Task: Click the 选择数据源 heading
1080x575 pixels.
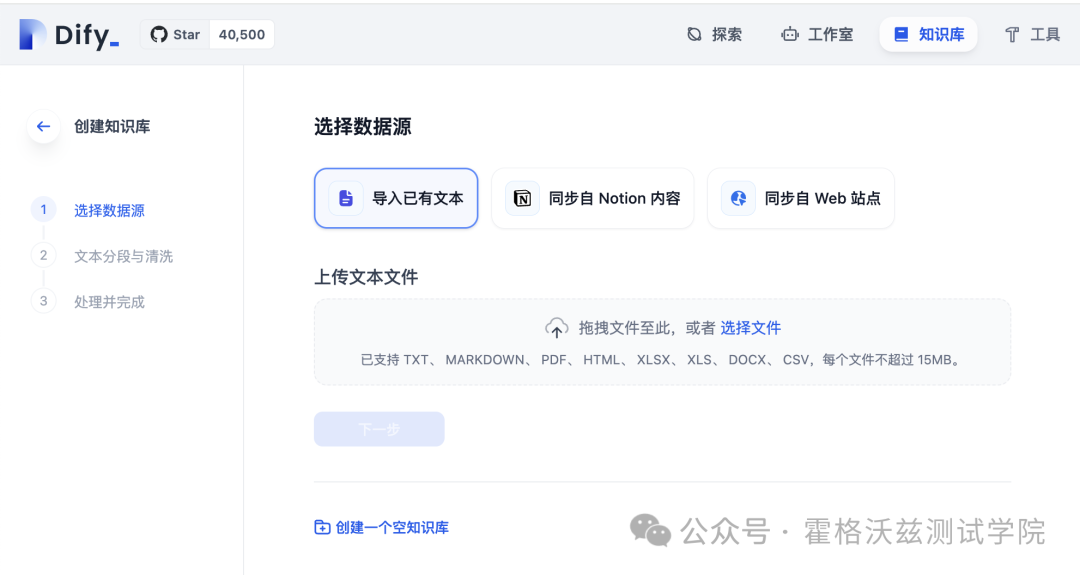Action: (363, 127)
